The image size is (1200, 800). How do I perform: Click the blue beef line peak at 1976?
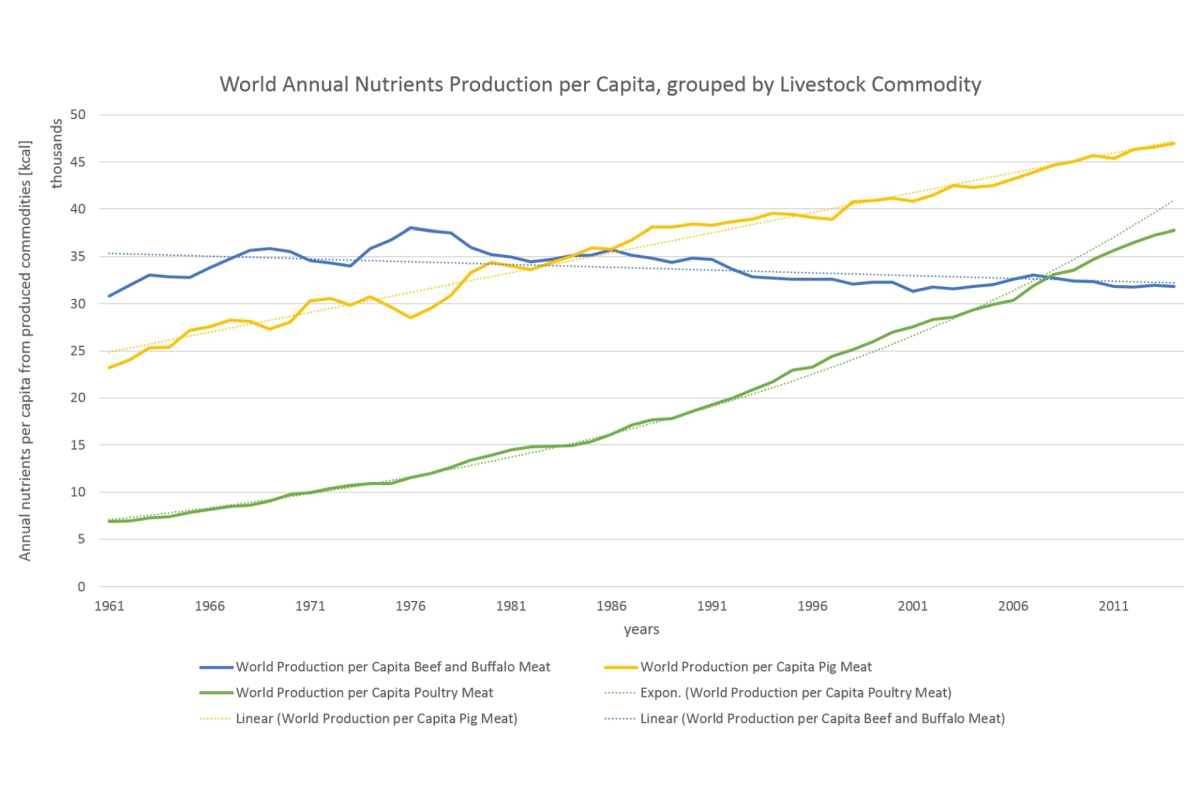point(410,227)
